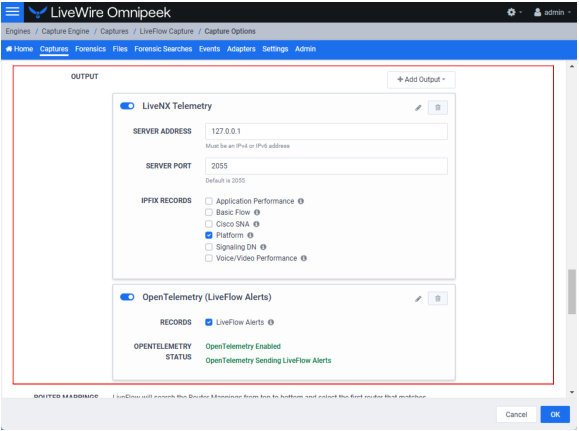Toggle the OpenTelemetry (LiveFlow Alerts) switch
This screenshot has height=431, width=579.
127,297
